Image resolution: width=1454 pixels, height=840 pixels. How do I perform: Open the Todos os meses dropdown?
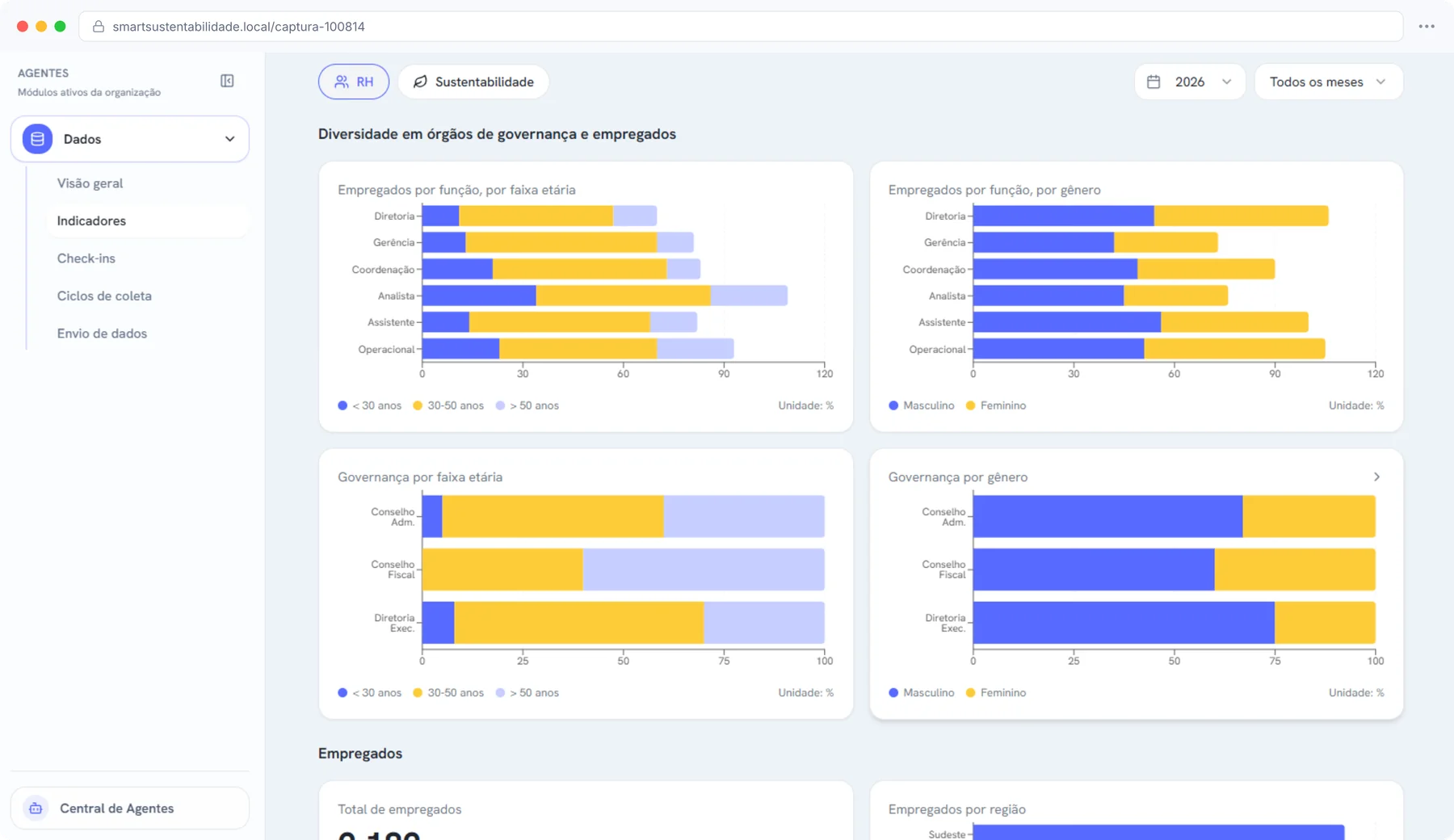point(1328,82)
